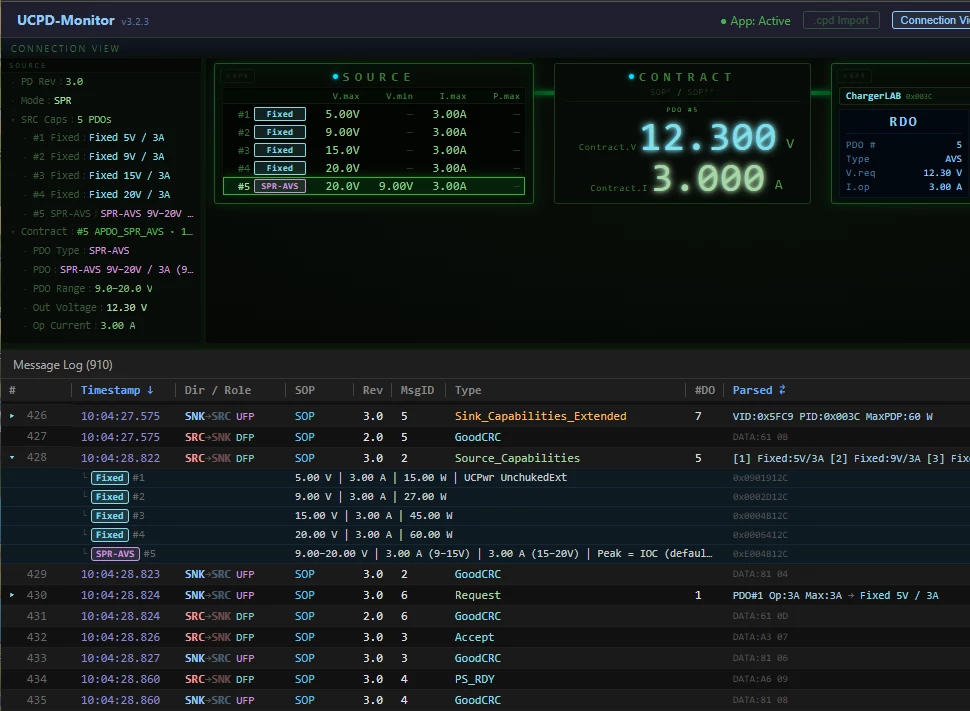Click the Source_Capabilities message type
This screenshot has width=970, height=711.
click(517, 458)
